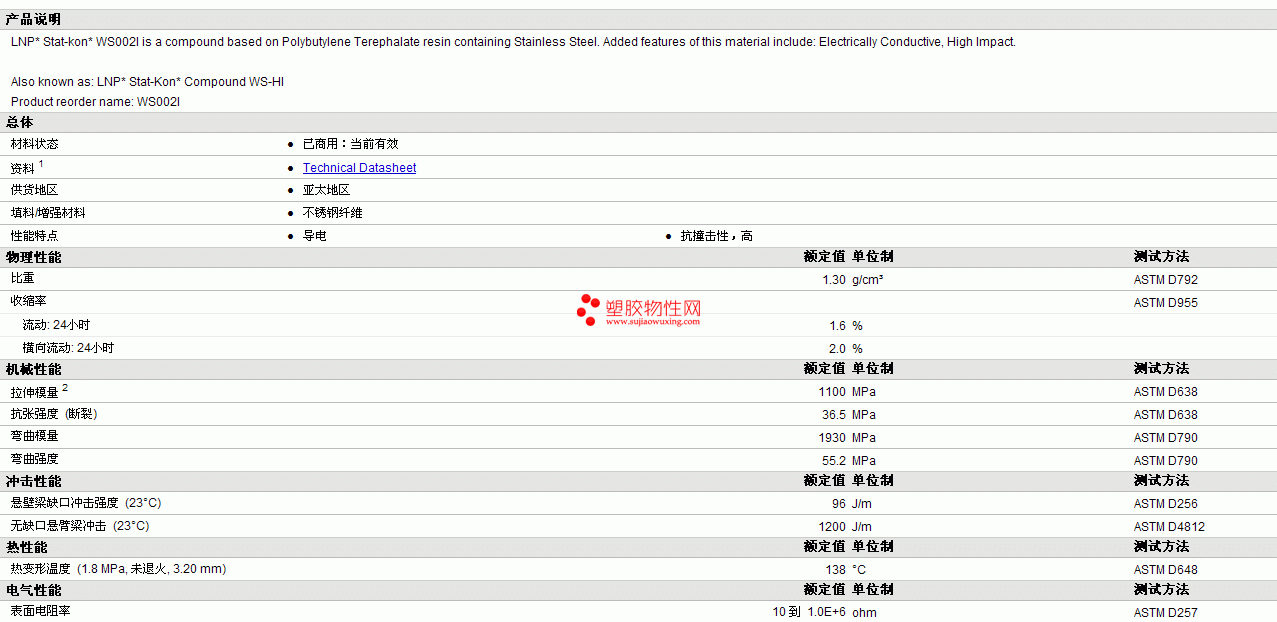Click the tensile strength value 36.5

click(834, 415)
